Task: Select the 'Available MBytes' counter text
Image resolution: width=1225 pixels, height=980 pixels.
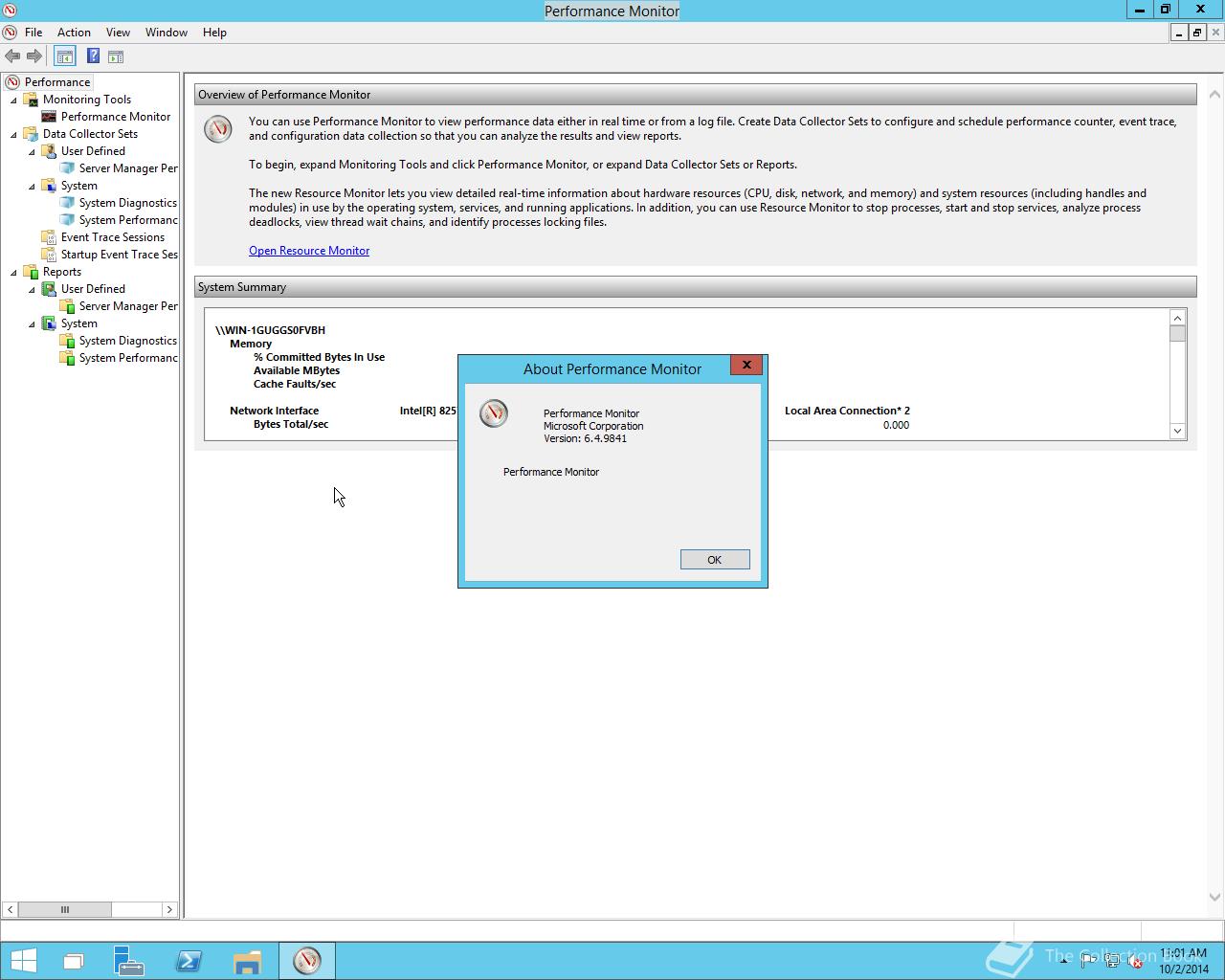Action: (x=297, y=370)
